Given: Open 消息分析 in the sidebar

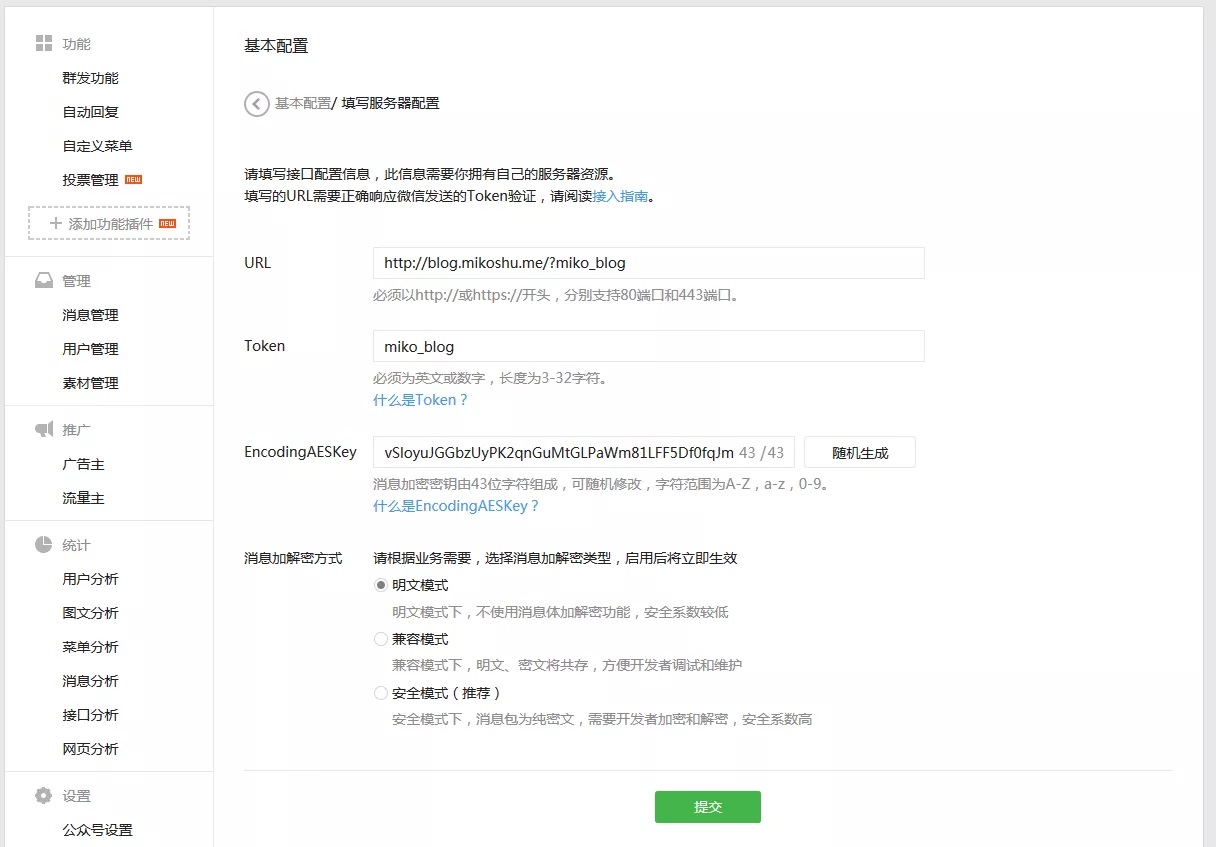Looking at the screenshot, I should (90, 681).
